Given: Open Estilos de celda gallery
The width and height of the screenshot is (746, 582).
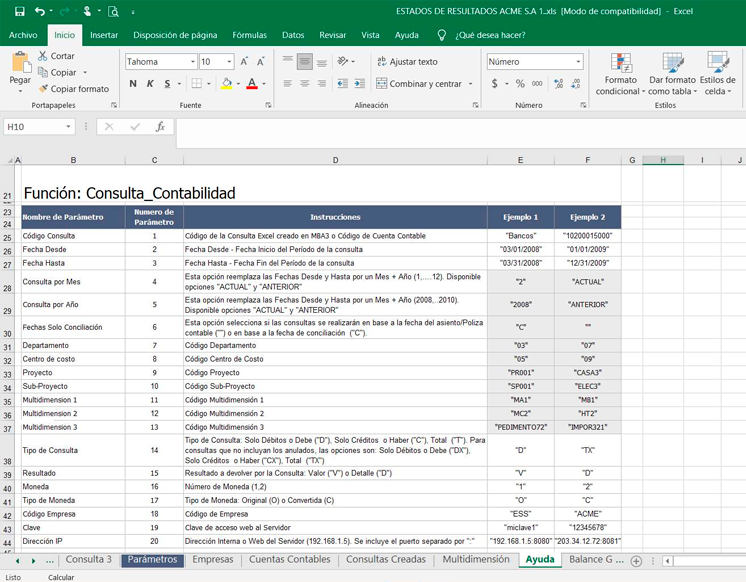Looking at the screenshot, I should point(717,74).
